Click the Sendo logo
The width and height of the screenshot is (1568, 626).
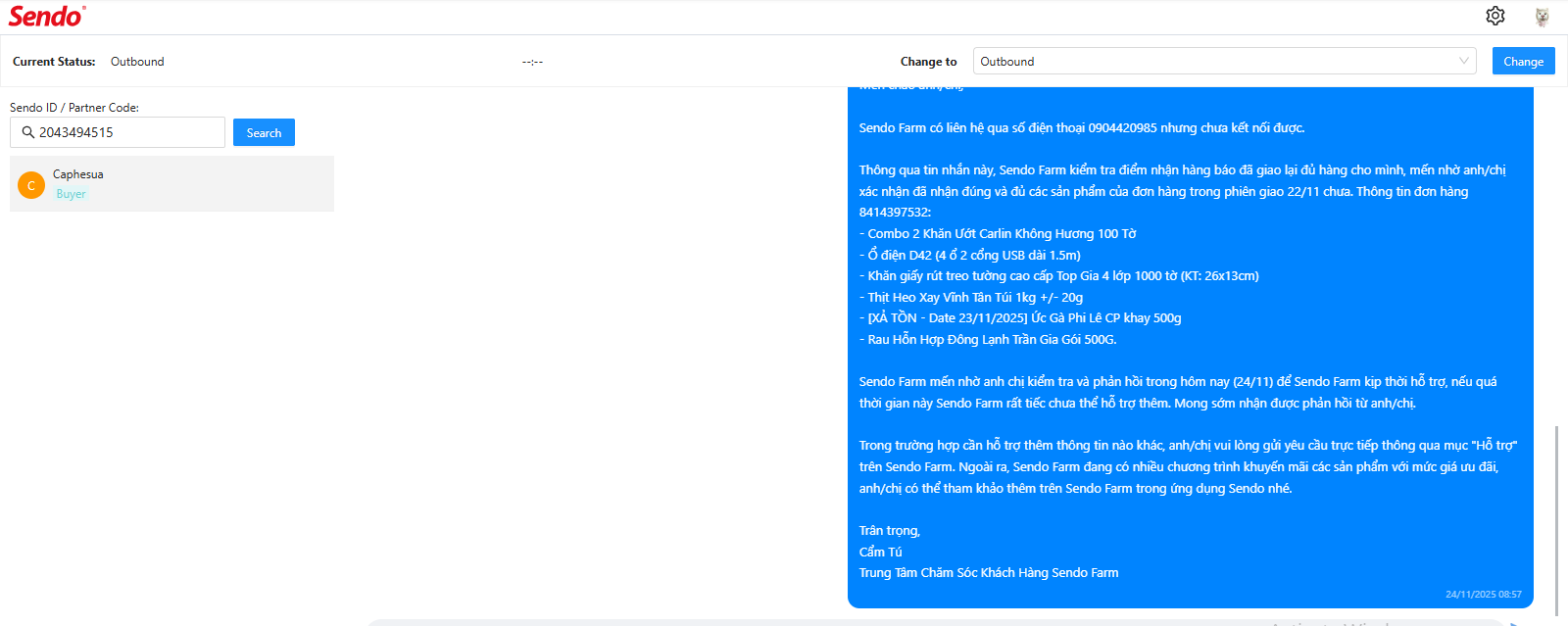click(46, 16)
